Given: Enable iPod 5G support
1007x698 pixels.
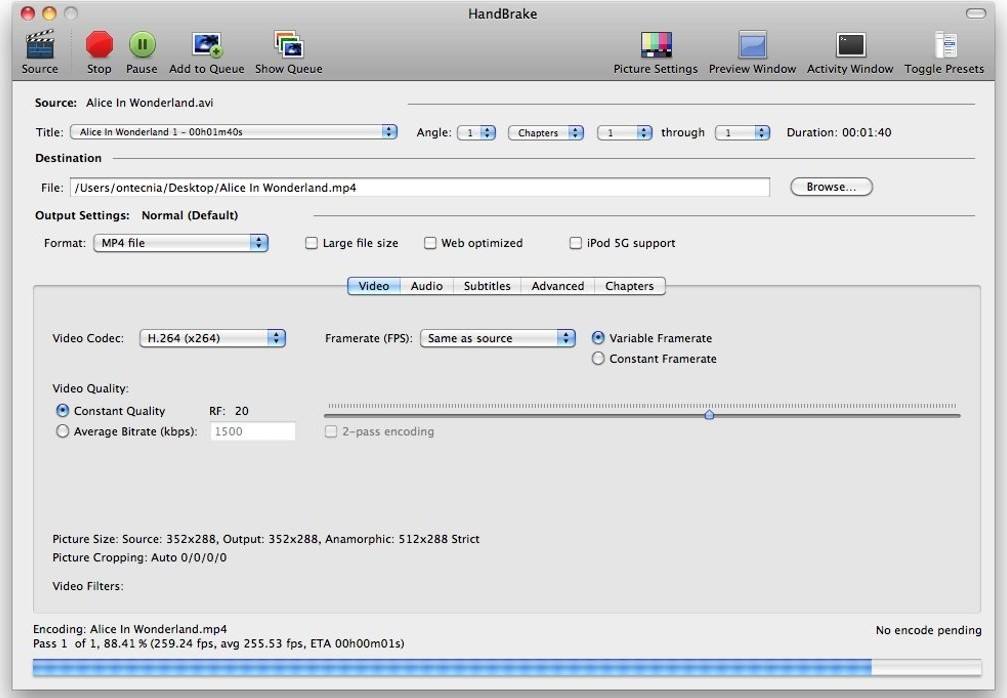Looking at the screenshot, I should pyautogui.click(x=575, y=243).
